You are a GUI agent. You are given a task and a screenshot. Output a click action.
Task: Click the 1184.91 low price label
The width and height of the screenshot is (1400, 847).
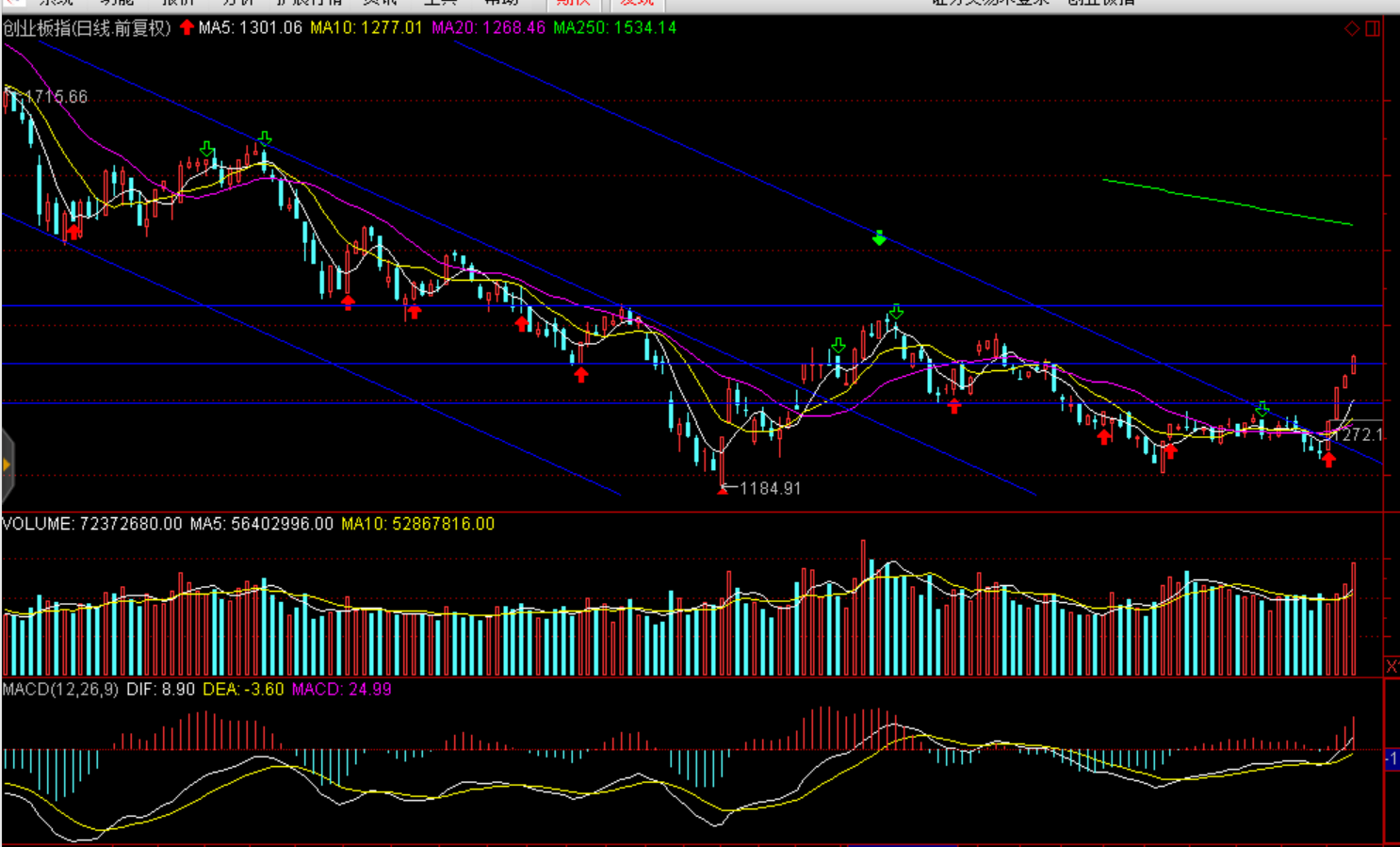pos(770,488)
